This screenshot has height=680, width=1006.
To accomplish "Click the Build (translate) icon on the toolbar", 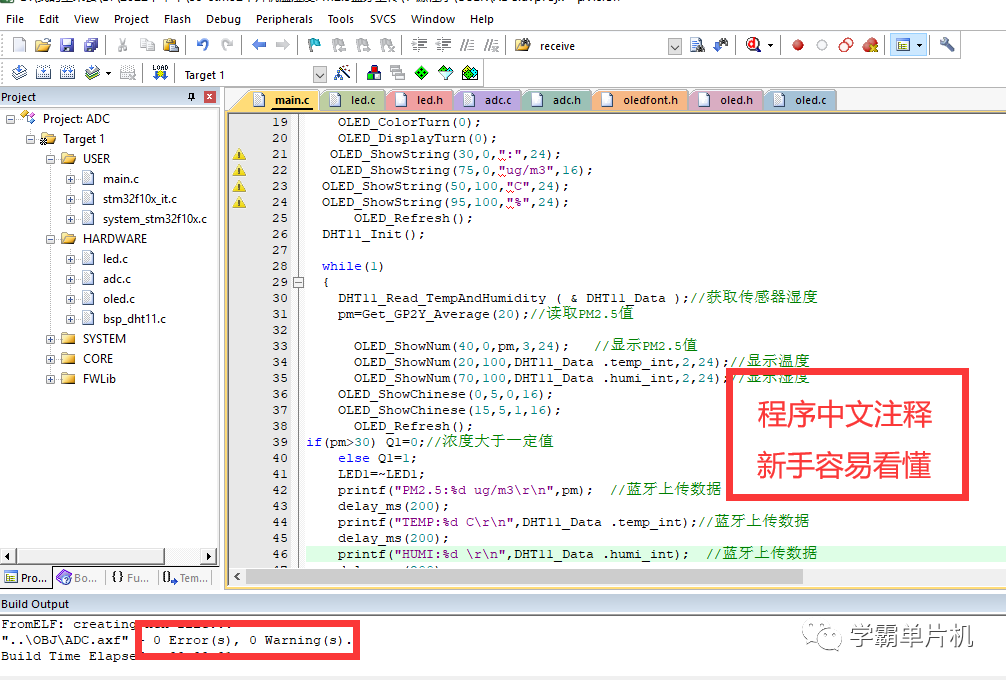I will (20, 72).
